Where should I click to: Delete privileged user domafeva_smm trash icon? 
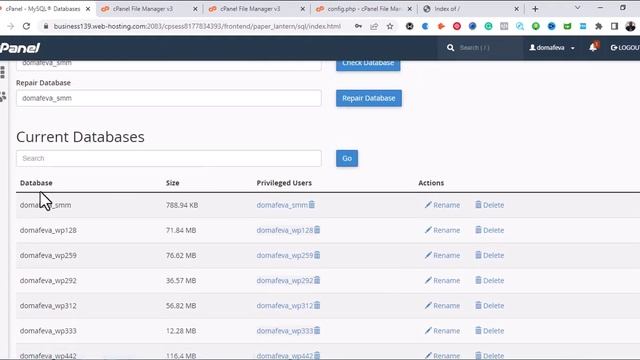pyautogui.click(x=312, y=204)
